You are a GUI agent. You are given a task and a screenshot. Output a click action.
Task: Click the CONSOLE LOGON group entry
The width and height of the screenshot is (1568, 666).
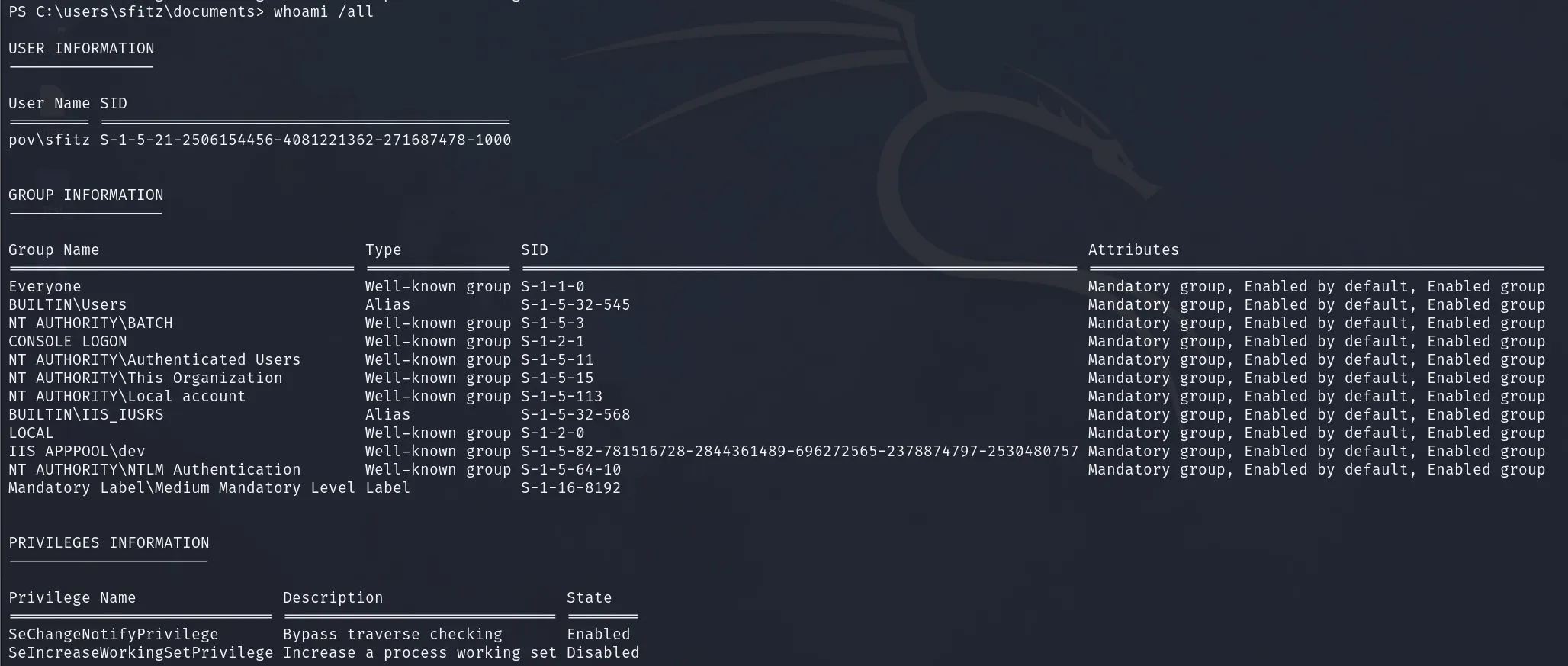tap(68, 341)
